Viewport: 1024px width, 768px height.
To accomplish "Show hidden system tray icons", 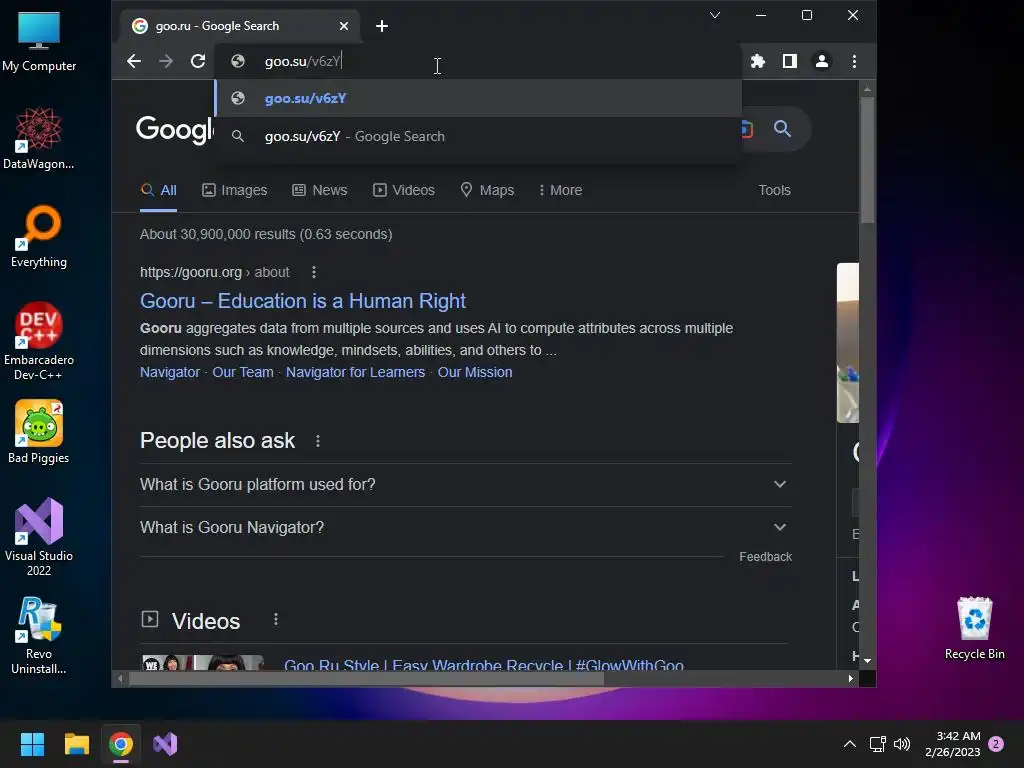I will [850, 744].
